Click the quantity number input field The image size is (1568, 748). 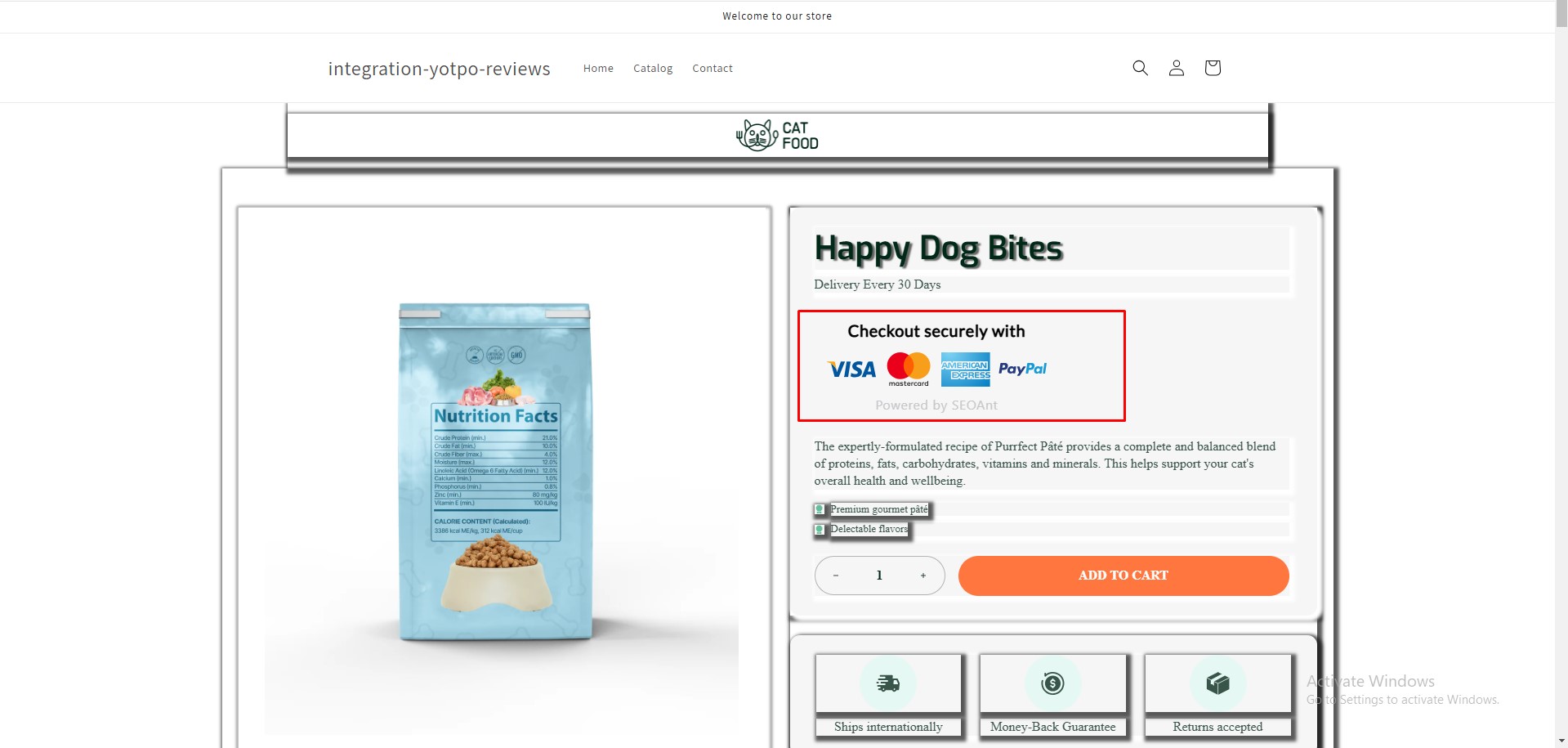[x=879, y=576]
